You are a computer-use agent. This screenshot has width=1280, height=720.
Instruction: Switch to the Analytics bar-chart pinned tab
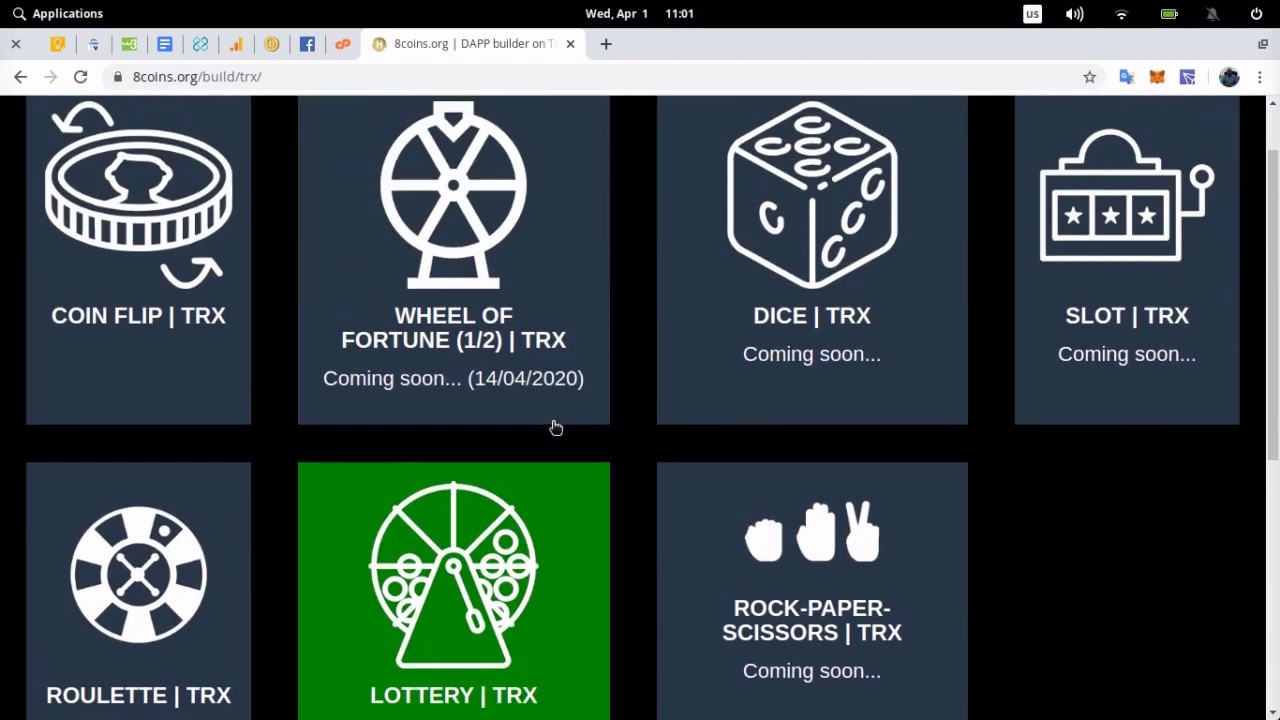(x=236, y=44)
